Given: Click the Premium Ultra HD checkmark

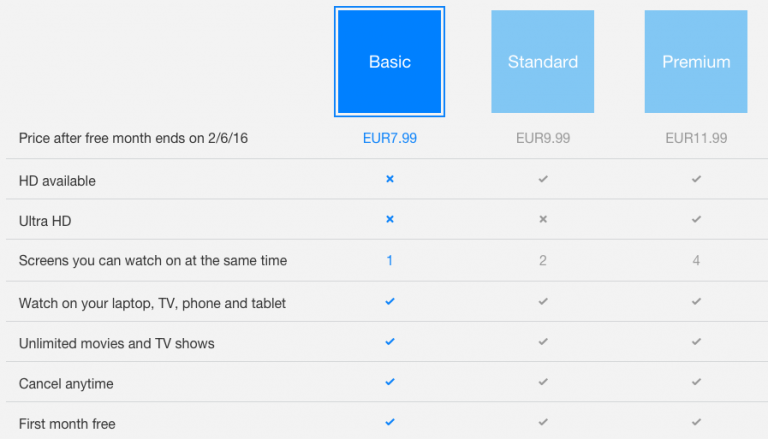Looking at the screenshot, I should [x=696, y=219].
